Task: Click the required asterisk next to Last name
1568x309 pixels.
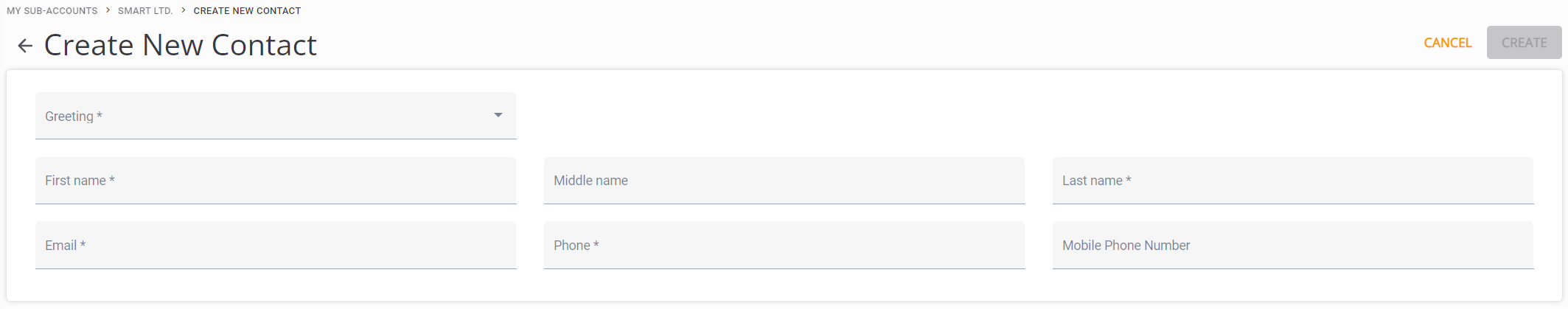Action: (x=1128, y=180)
